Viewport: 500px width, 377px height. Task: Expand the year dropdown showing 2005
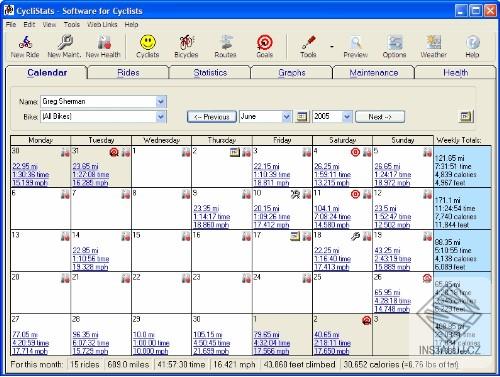coord(347,117)
